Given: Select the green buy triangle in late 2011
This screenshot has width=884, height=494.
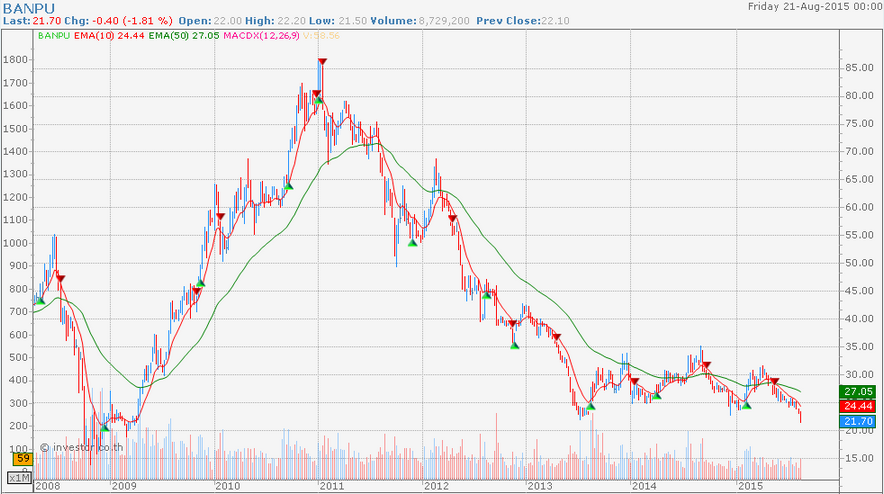Looking at the screenshot, I should point(412,243).
